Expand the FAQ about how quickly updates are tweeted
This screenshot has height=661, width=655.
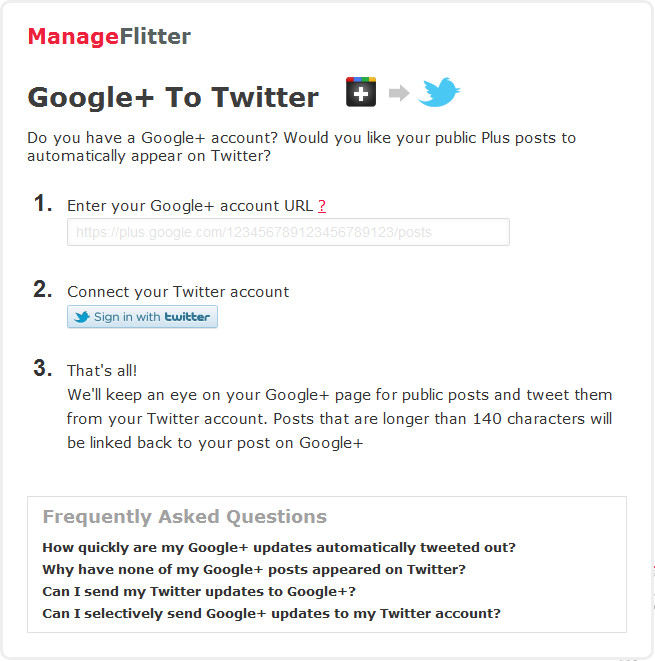[279, 547]
